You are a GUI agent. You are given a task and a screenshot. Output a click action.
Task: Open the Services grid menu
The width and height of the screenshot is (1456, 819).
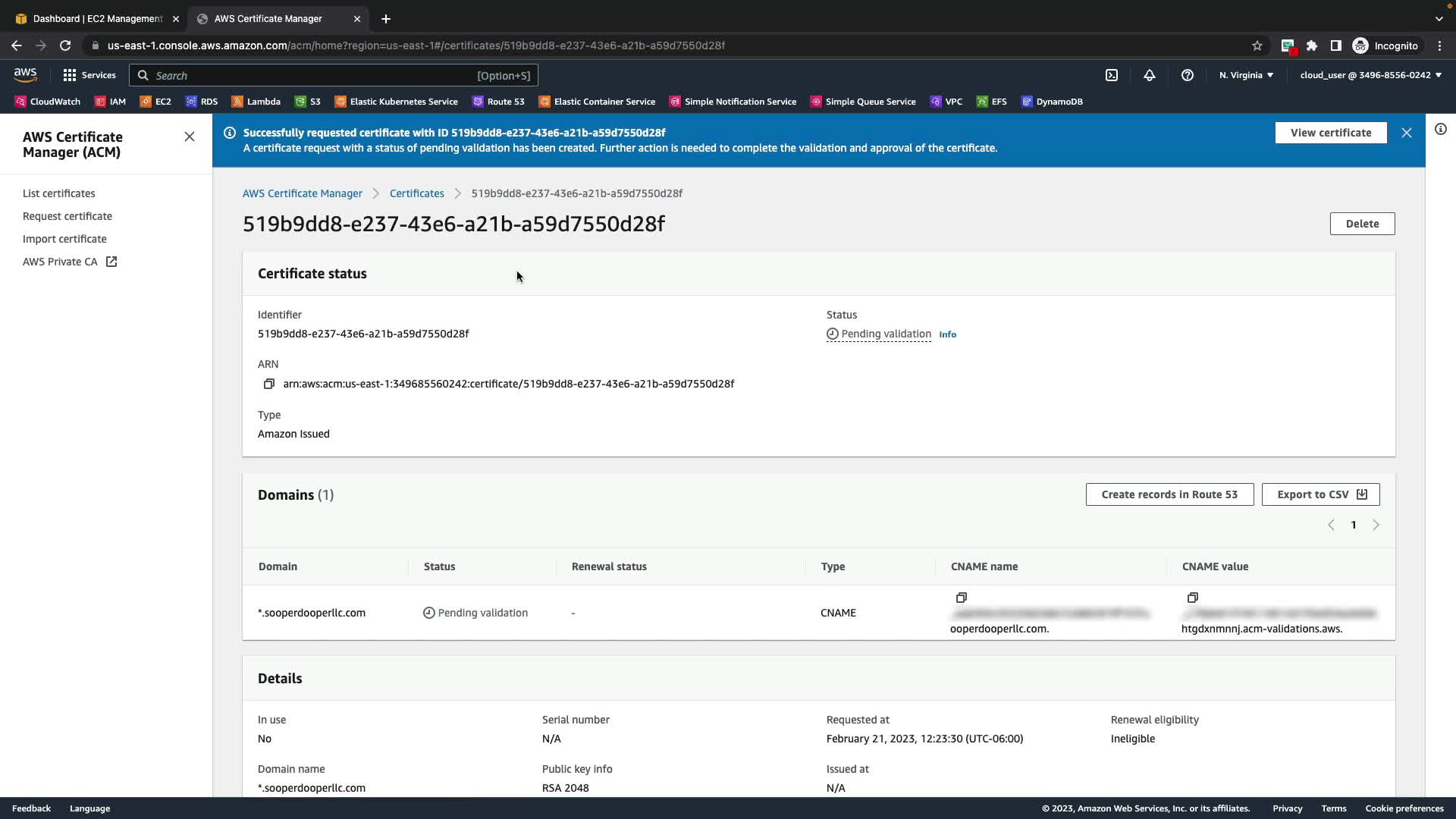pos(89,75)
